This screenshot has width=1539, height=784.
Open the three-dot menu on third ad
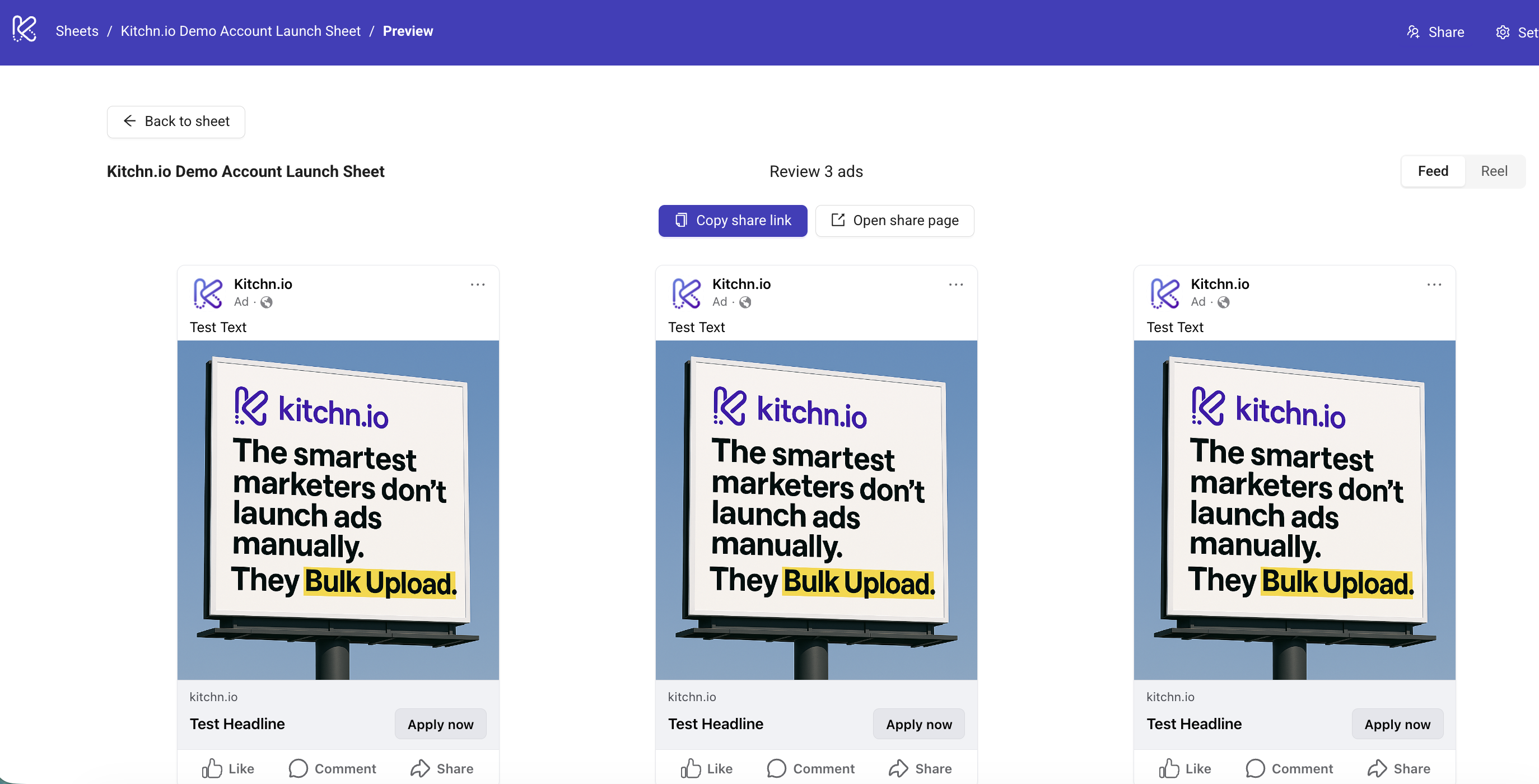point(1434,284)
